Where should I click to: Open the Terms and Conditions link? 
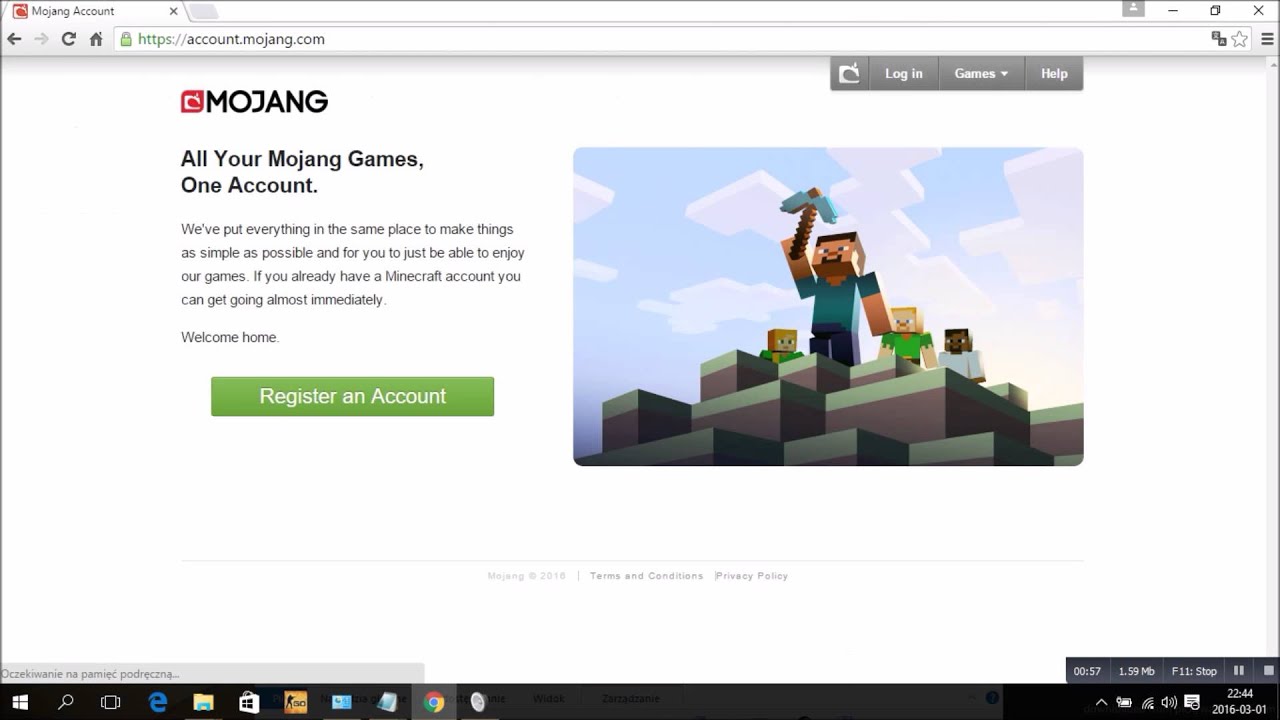[x=646, y=576]
